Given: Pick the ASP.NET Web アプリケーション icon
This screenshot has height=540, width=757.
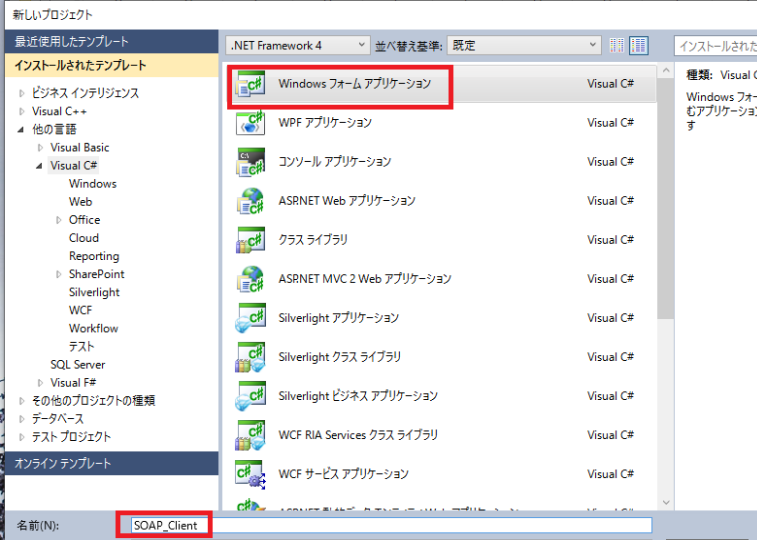Looking at the screenshot, I should [249, 201].
